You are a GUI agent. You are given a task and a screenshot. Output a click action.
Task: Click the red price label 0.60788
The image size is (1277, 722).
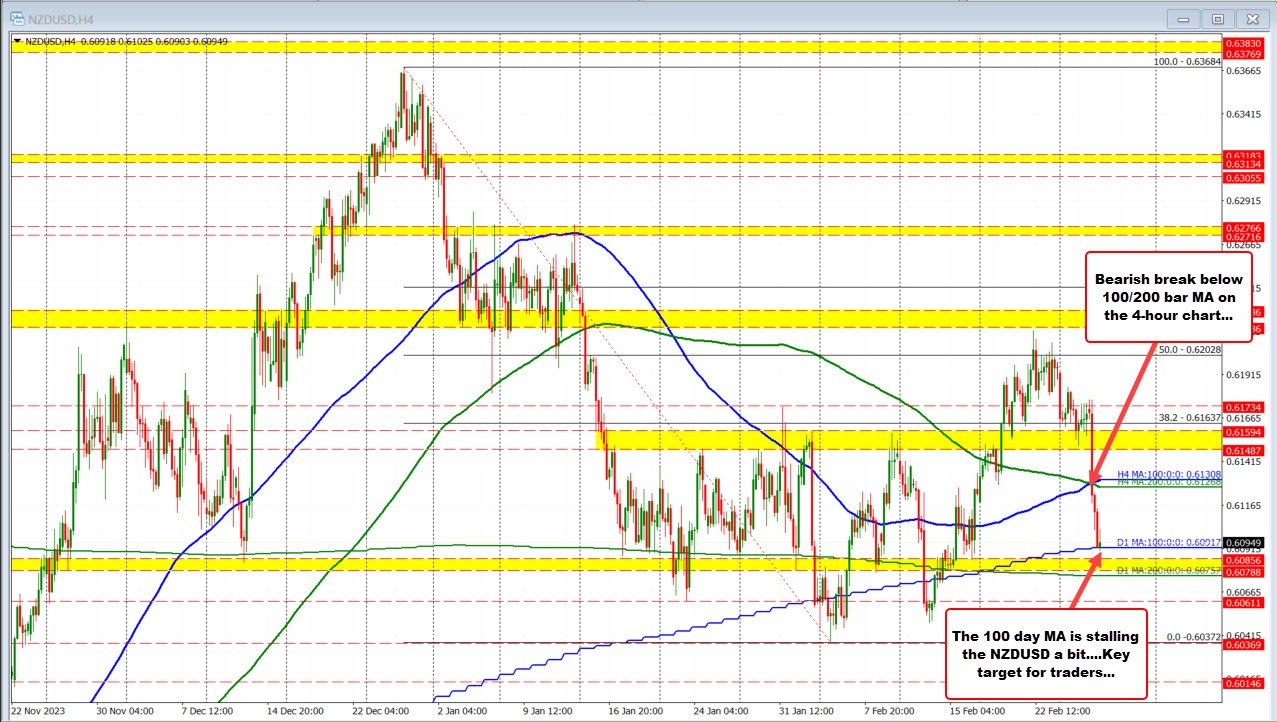tap(1246, 573)
